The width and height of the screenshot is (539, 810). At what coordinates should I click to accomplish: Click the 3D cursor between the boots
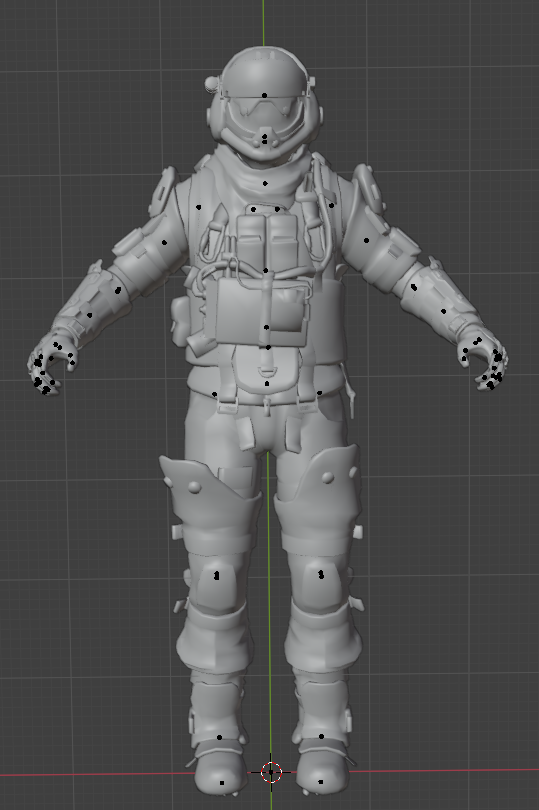click(271, 772)
